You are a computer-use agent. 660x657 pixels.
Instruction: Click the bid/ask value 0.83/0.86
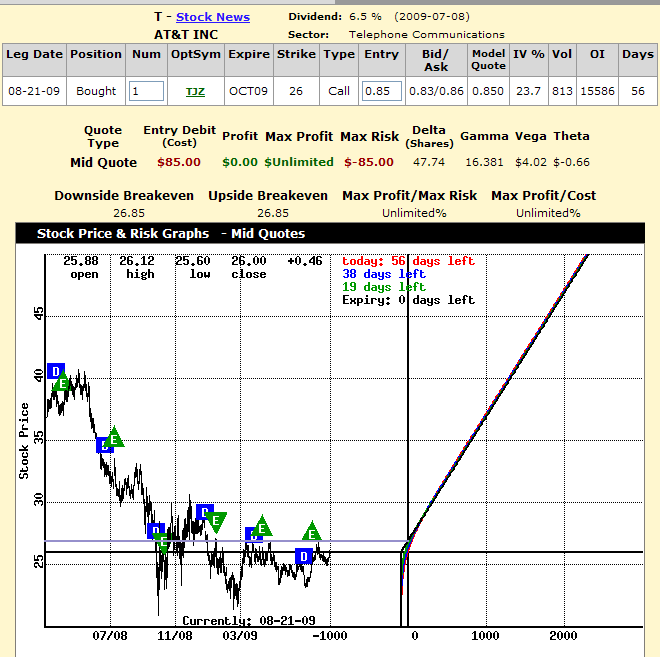(x=436, y=91)
